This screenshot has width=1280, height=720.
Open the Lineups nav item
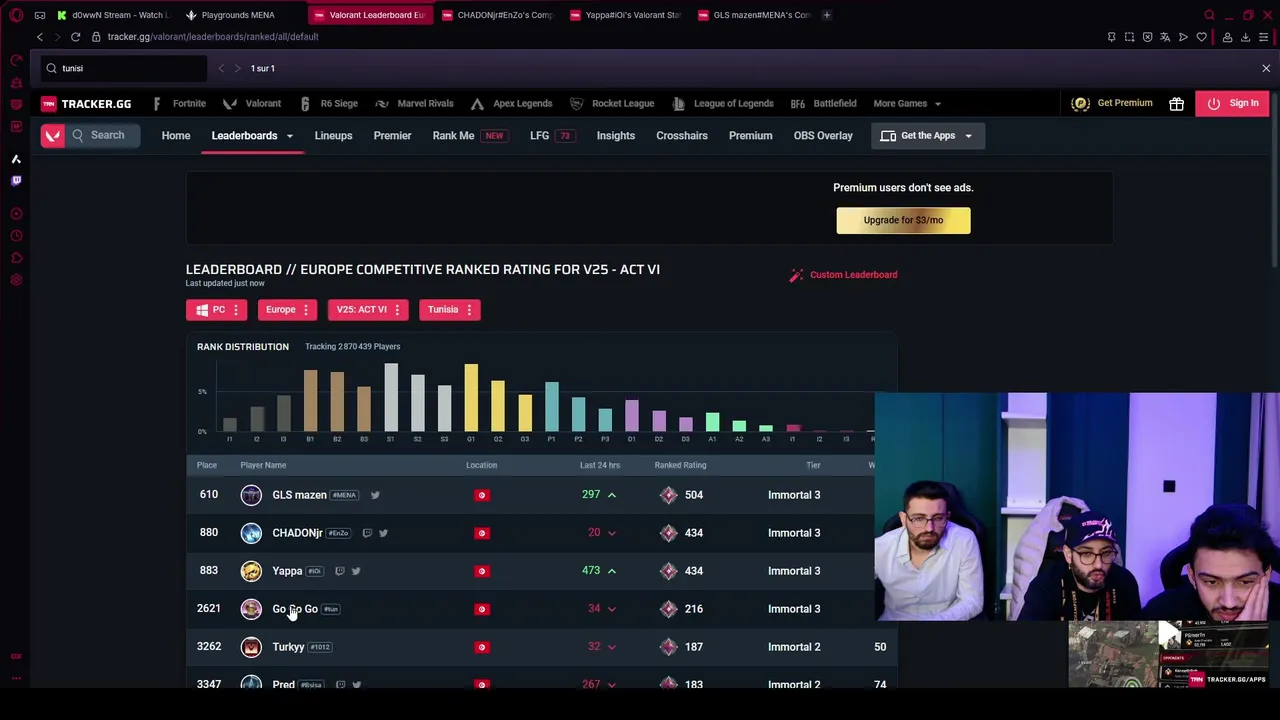[x=333, y=136]
